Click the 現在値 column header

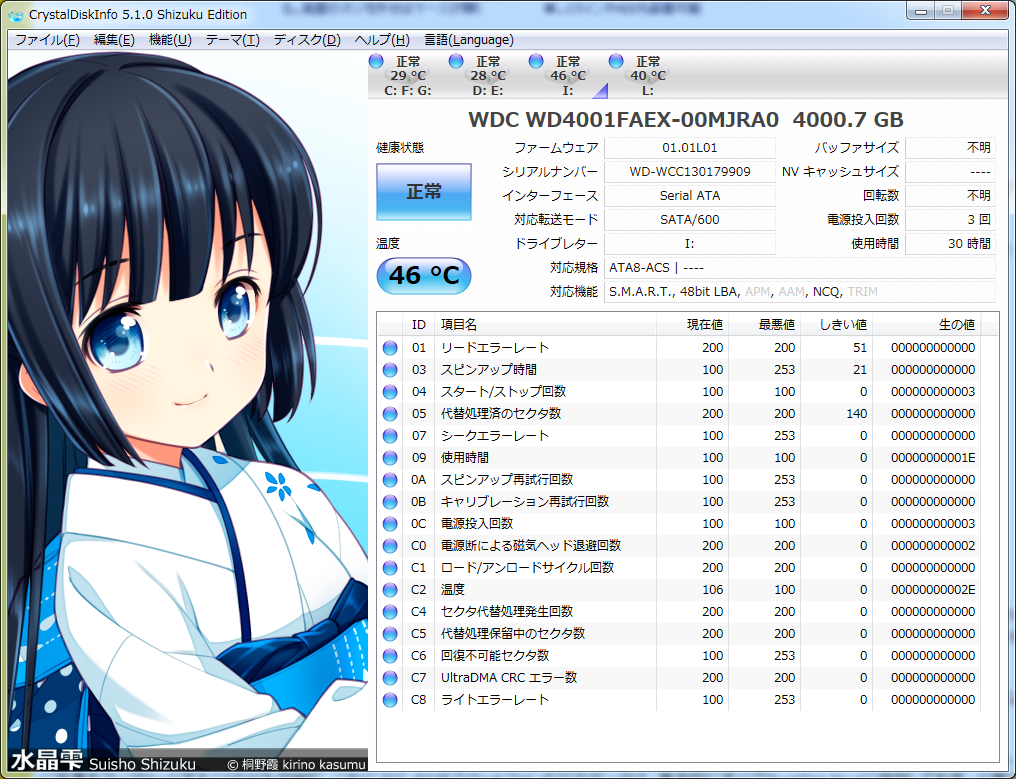click(x=693, y=325)
